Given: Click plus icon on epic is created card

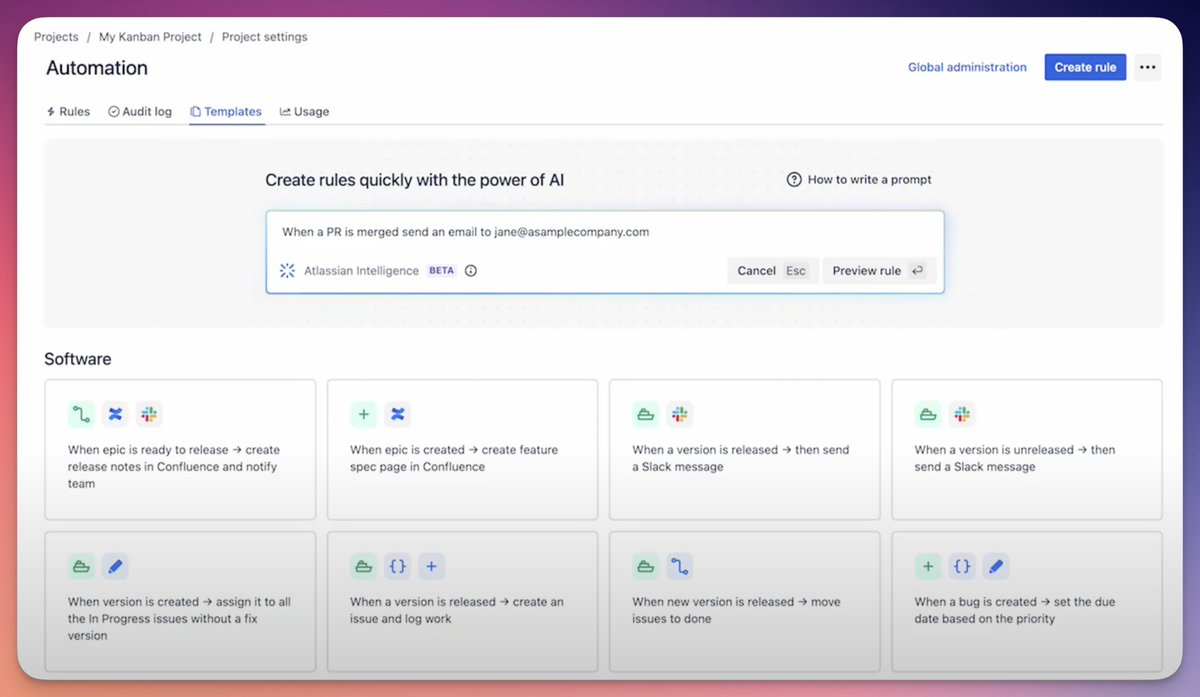Looking at the screenshot, I should click(363, 414).
